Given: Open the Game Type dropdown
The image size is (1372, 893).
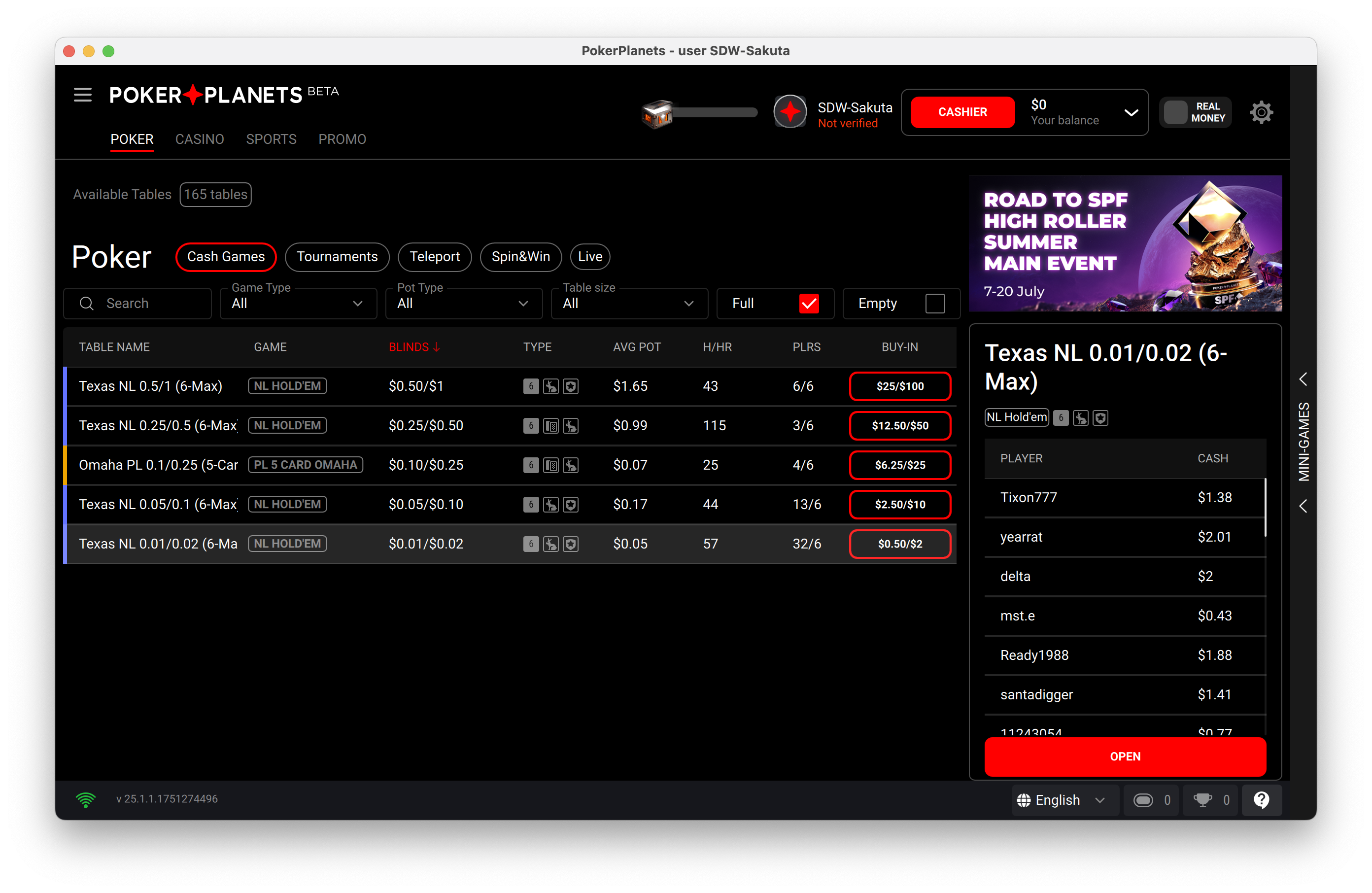Looking at the screenshot, I should (298, 303).
